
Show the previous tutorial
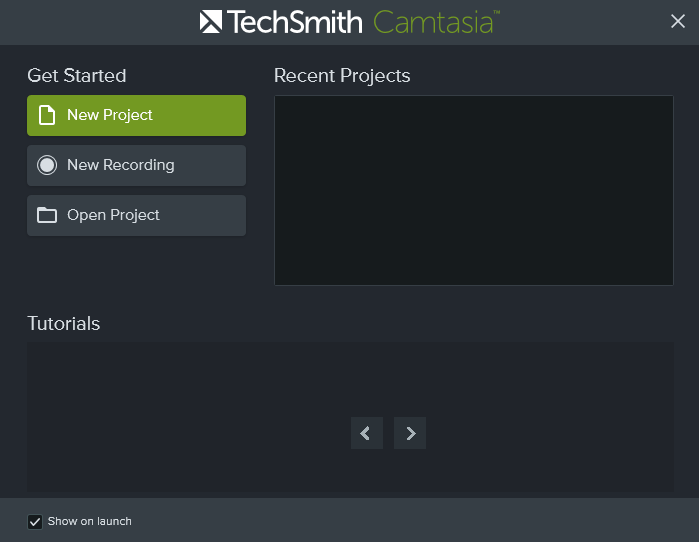pos(367,433)
